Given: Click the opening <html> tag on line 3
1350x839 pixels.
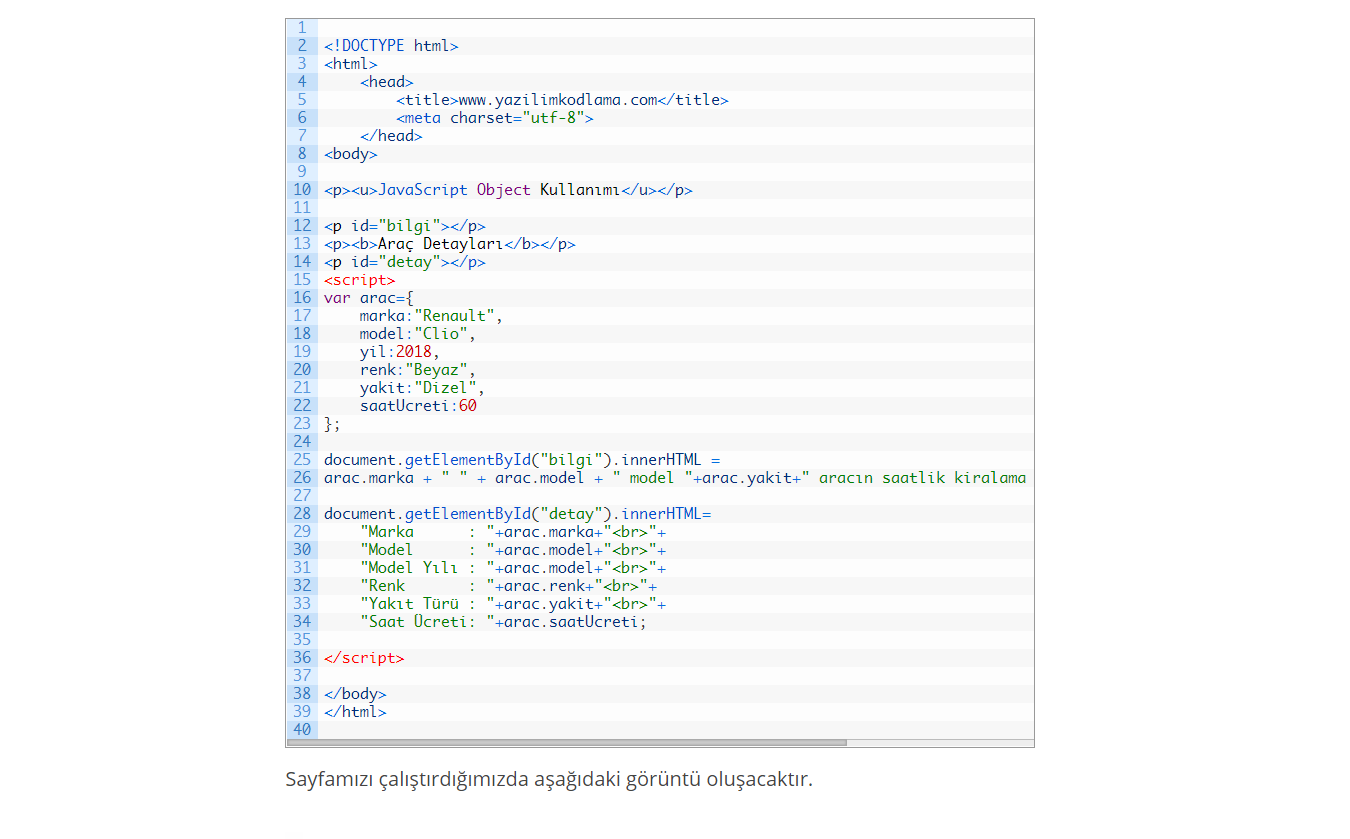Looking at the screenshot, I should [x=351, y=64].
